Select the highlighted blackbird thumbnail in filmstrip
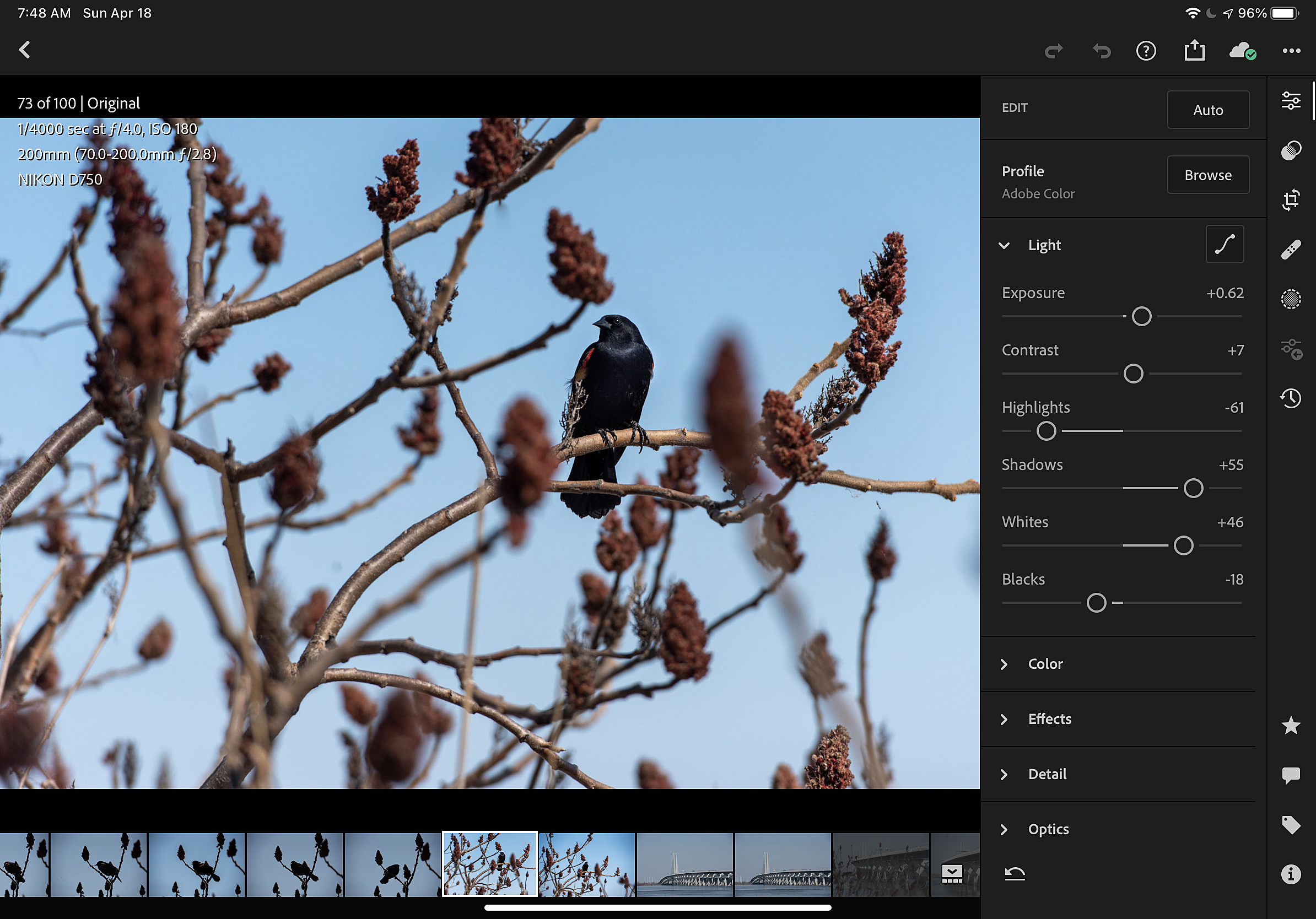This screenshot has height=919, width=1316. [489, 864]
